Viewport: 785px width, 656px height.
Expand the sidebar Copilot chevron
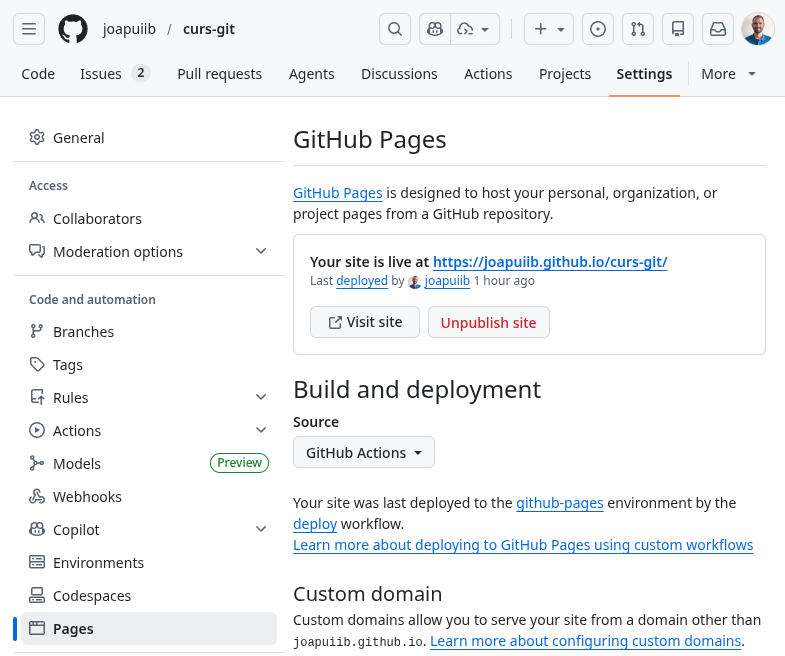click(x=261, y=529)
